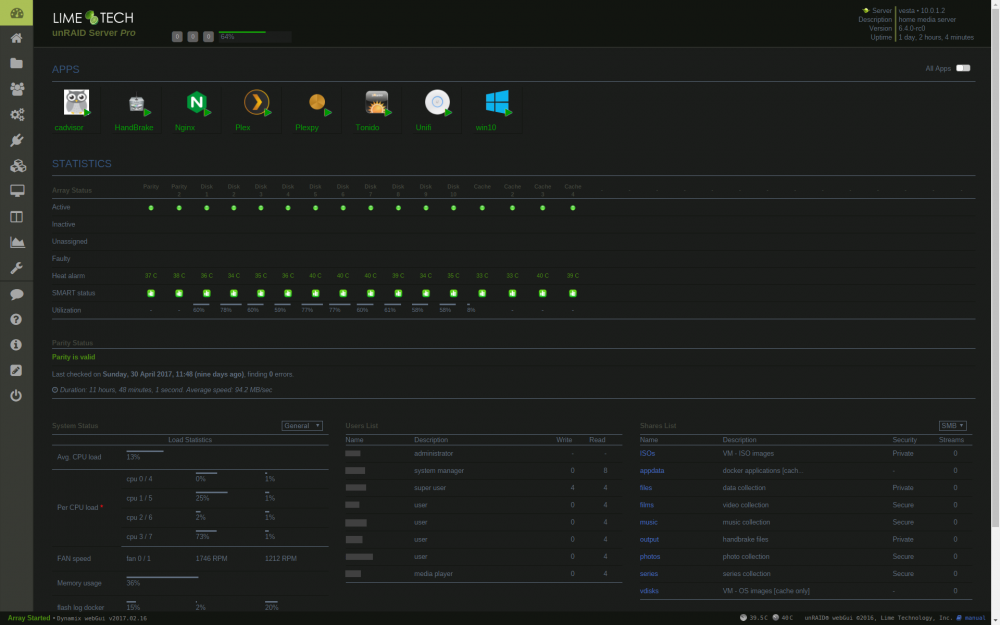Image resolution: width=1000 pixels, height=625 pixels.
Task: Click the power icon in sidebar
Action: tap(17, 395)
